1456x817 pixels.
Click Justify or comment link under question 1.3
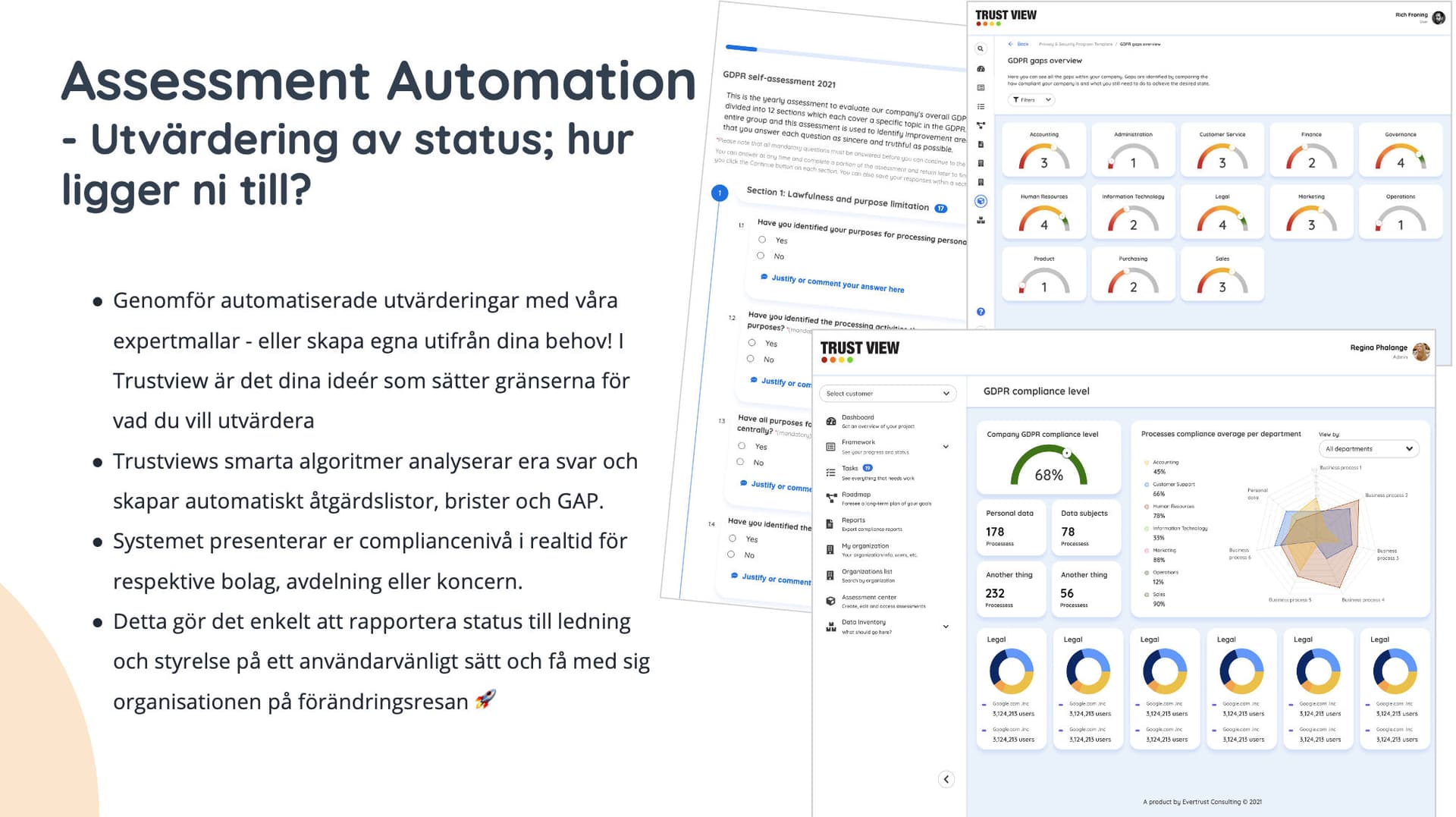pos(776,485)
